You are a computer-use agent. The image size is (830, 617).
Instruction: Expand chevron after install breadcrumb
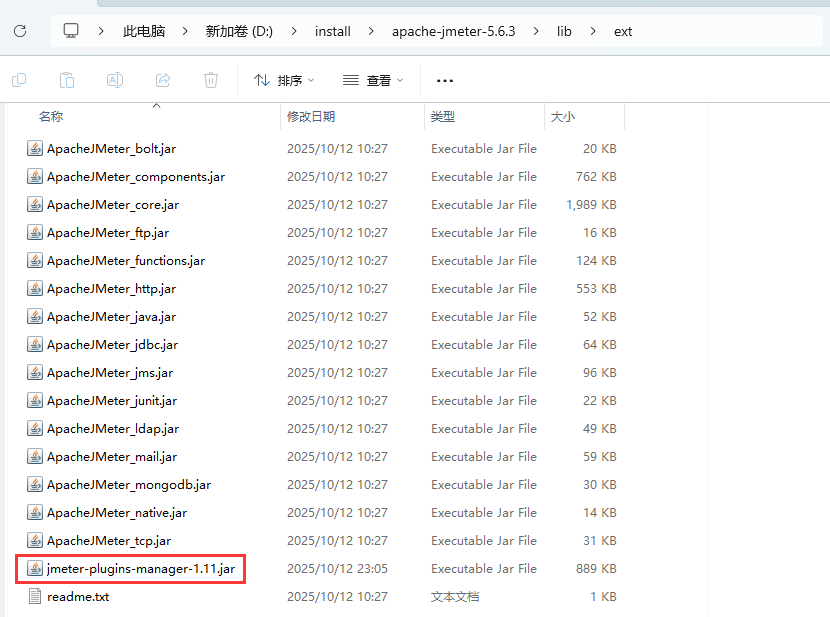click(x=371, y=31)
